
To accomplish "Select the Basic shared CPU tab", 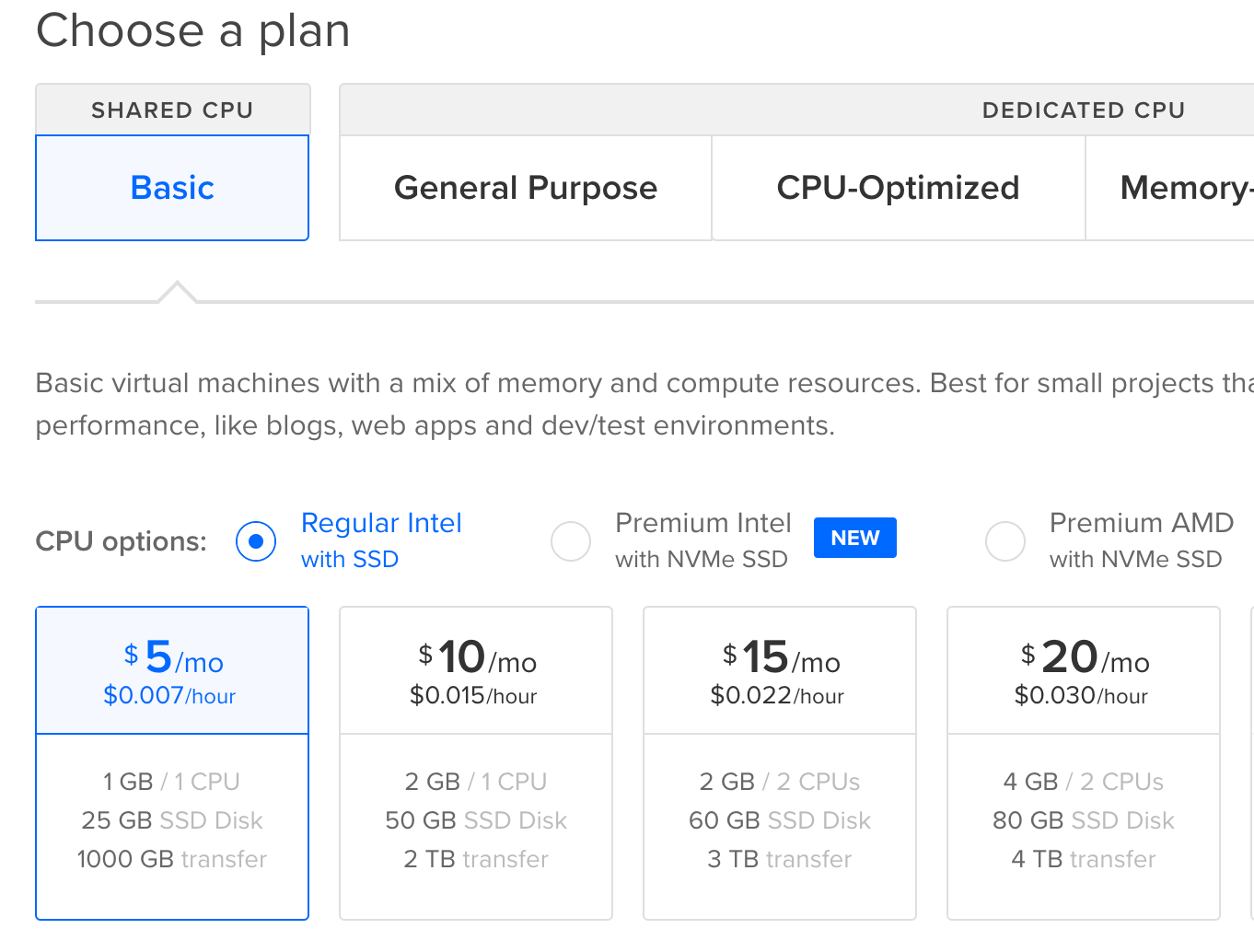I will pos(172,188).
